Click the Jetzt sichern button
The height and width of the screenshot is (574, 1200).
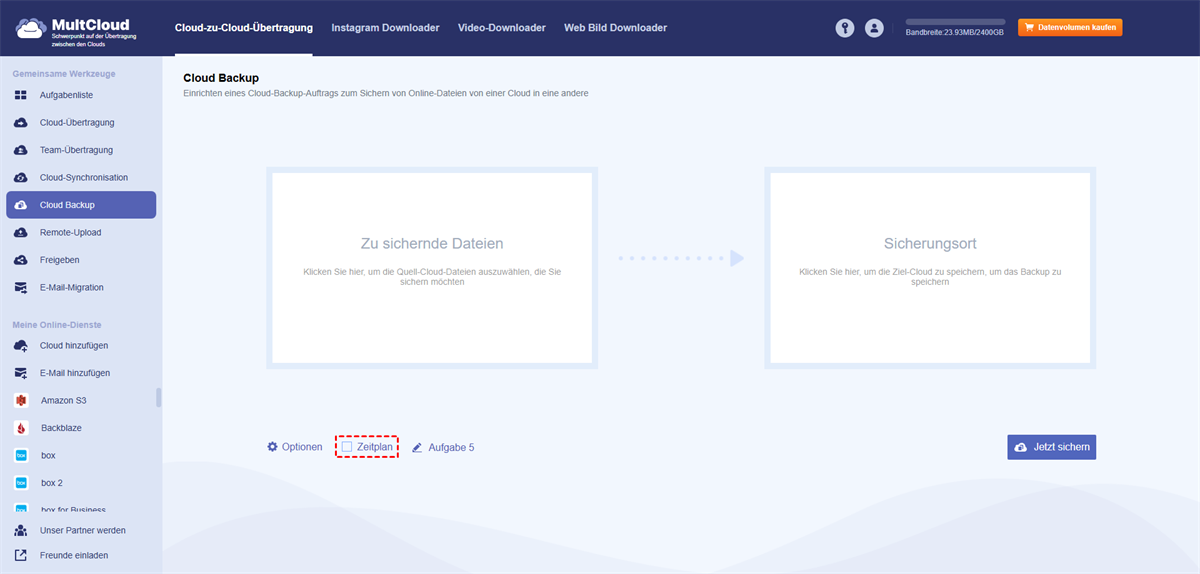pos(1052,447)
